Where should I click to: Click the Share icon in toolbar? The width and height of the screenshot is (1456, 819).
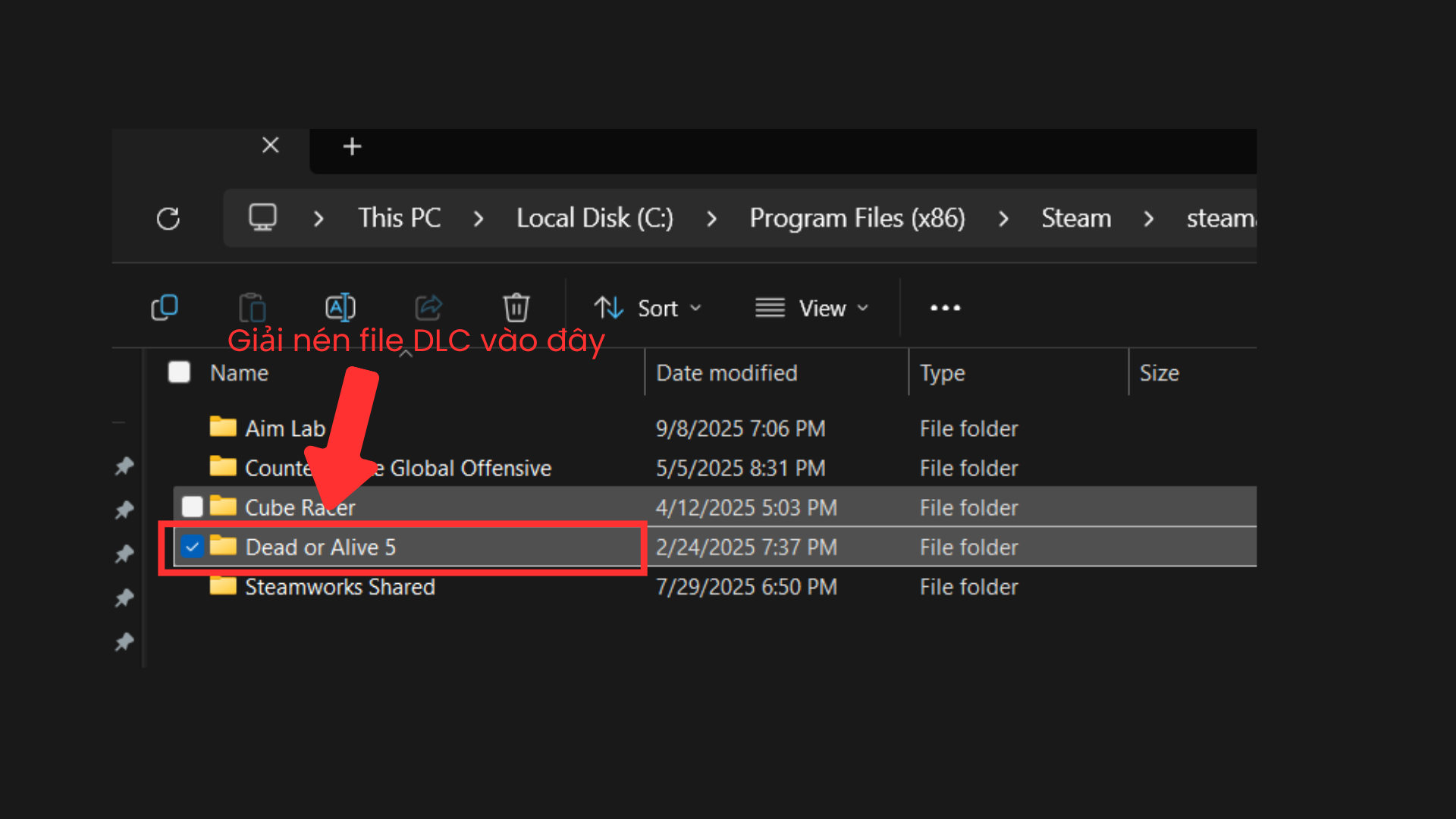click(428, 308)
